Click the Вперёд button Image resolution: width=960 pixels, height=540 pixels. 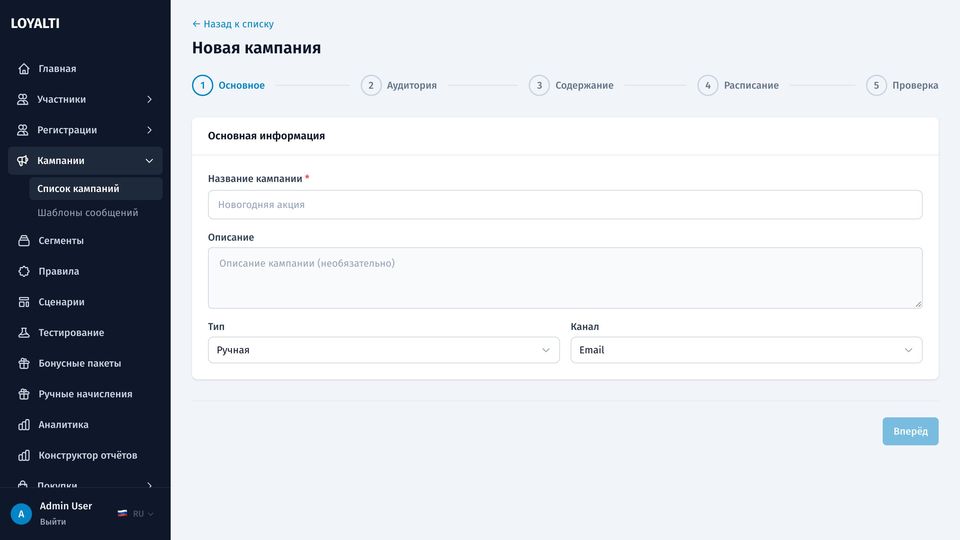point(910,431)
